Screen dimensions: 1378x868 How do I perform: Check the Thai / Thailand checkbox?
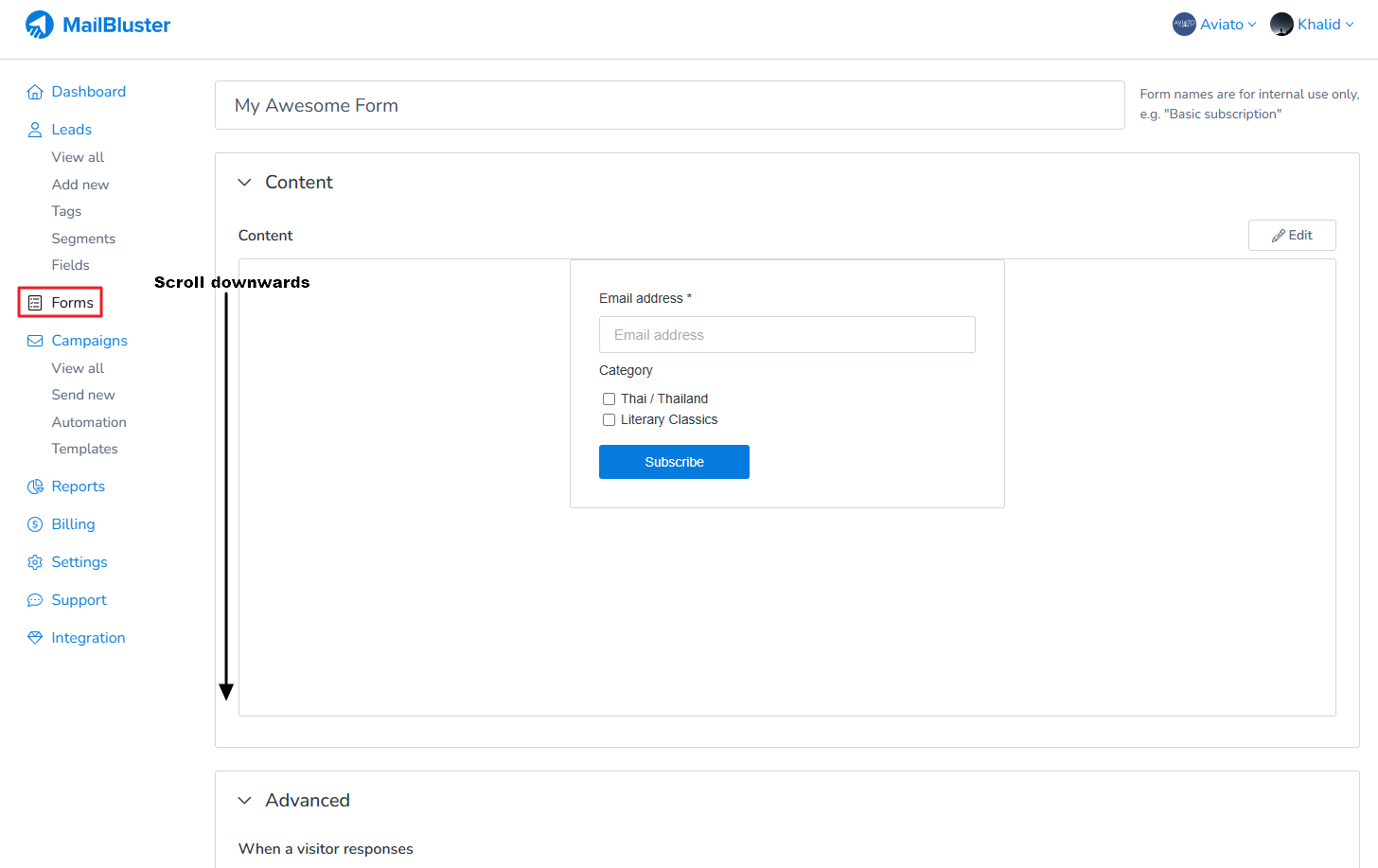[x=609, y=399]
